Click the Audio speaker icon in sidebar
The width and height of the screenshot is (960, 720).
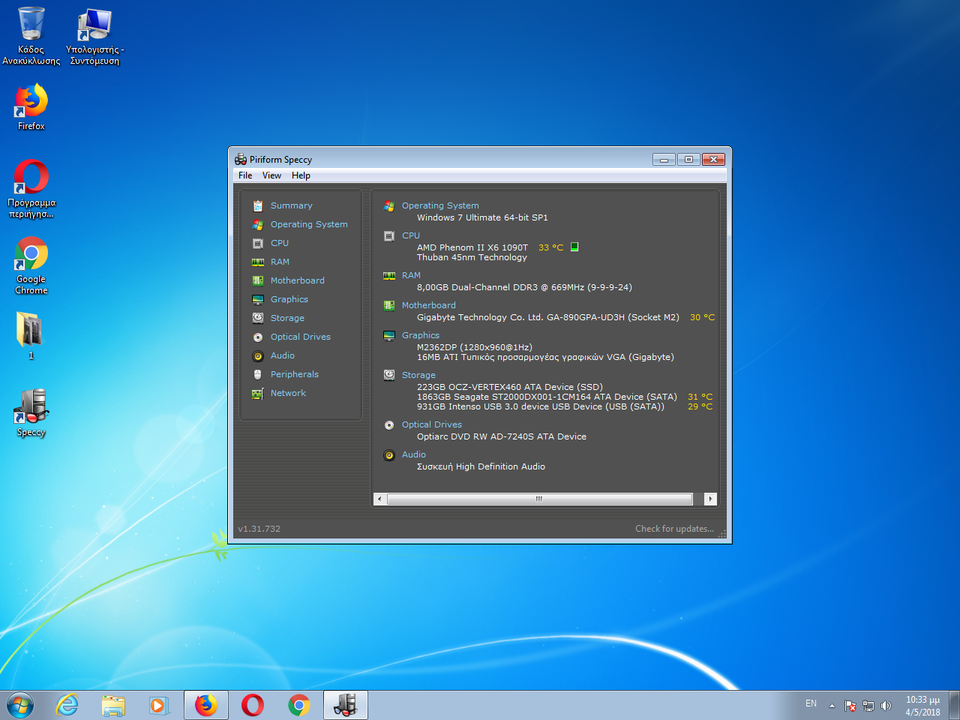point(258,356)
